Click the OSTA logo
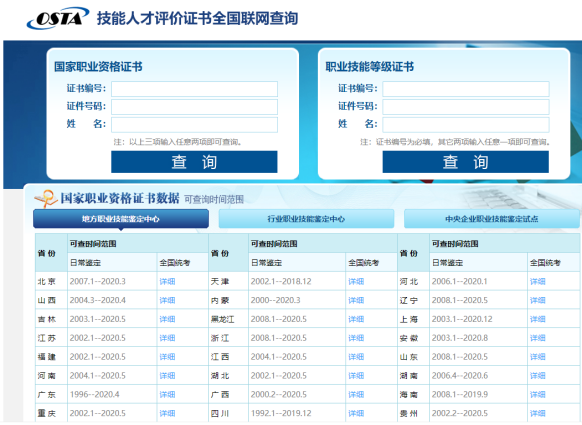The image size is (582, 425). coord(58,18)
